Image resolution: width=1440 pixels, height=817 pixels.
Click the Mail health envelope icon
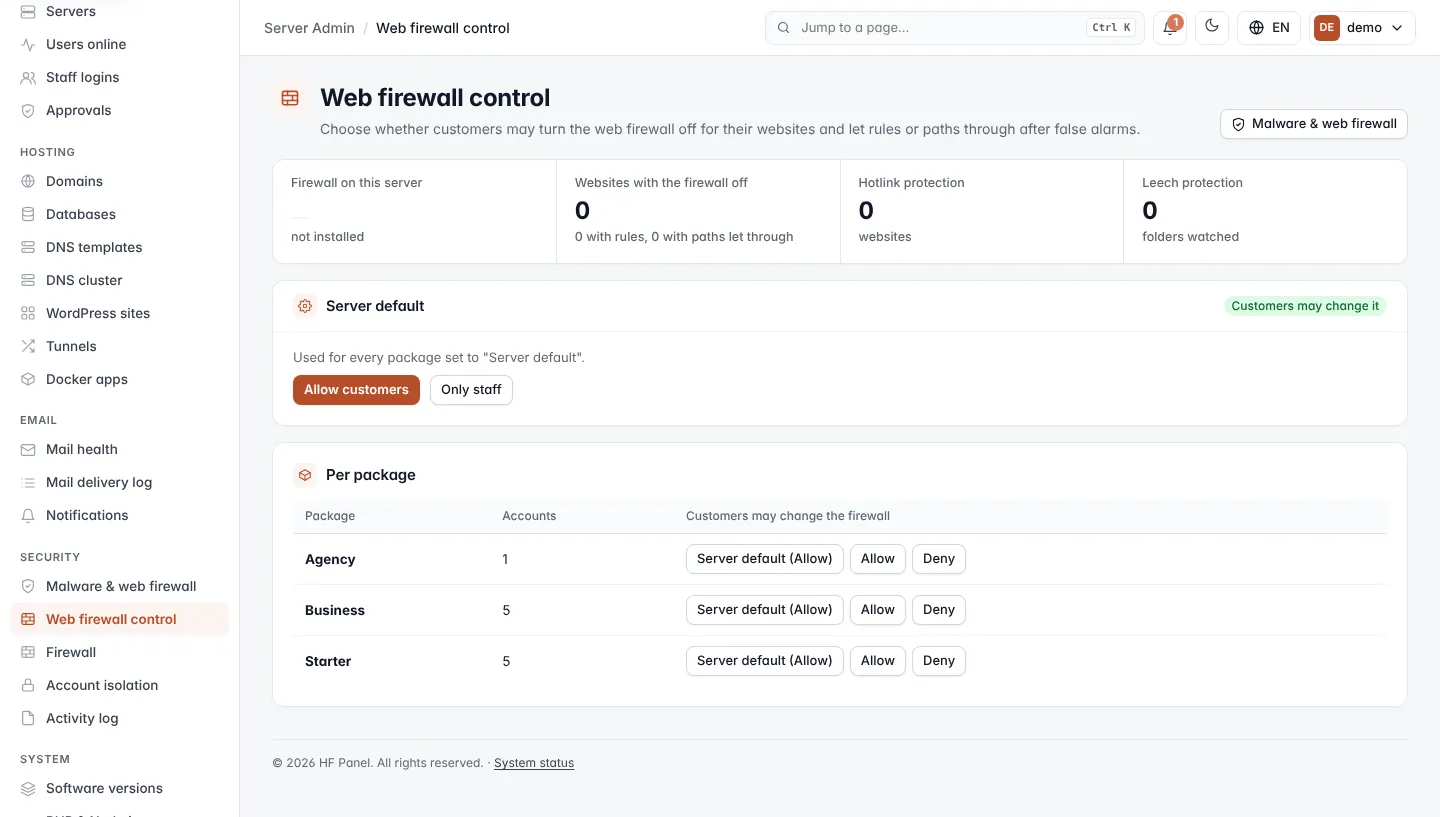(28, 449)
